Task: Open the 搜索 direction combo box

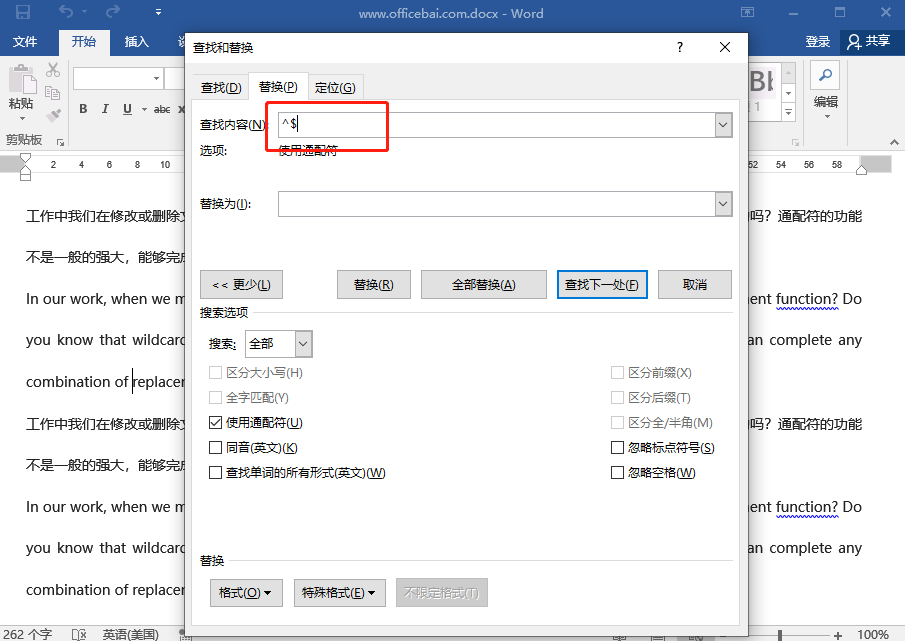Action: tap(279, 344)
